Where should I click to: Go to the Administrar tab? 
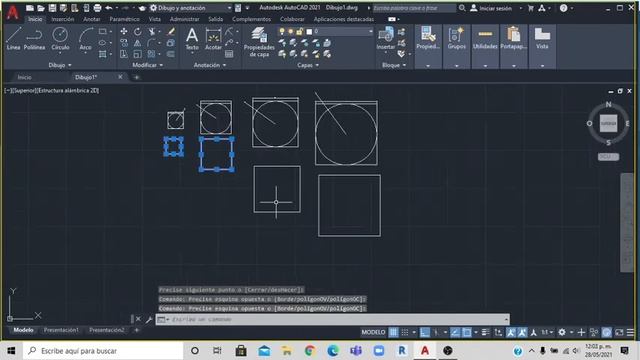[184, 19]
